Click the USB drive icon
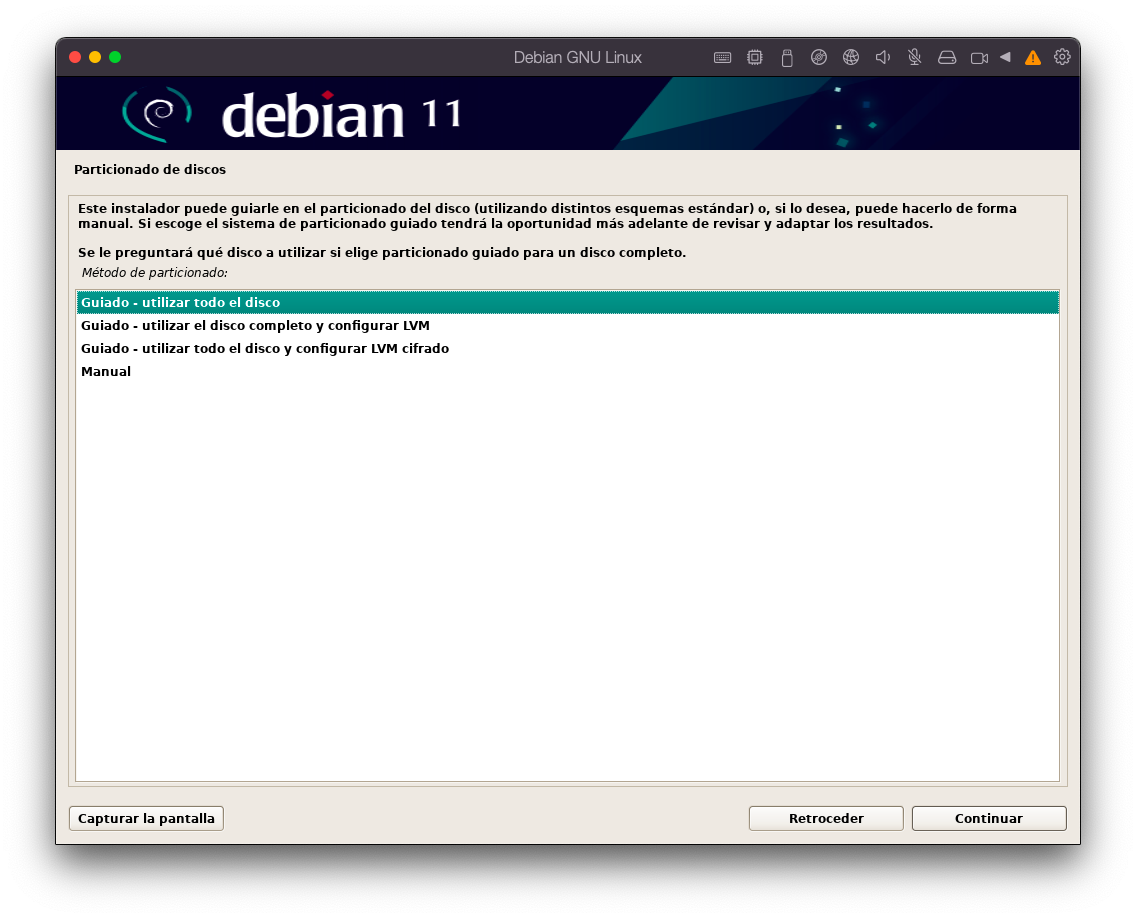This screenshot has height=918, width=1136. point(787,58)
